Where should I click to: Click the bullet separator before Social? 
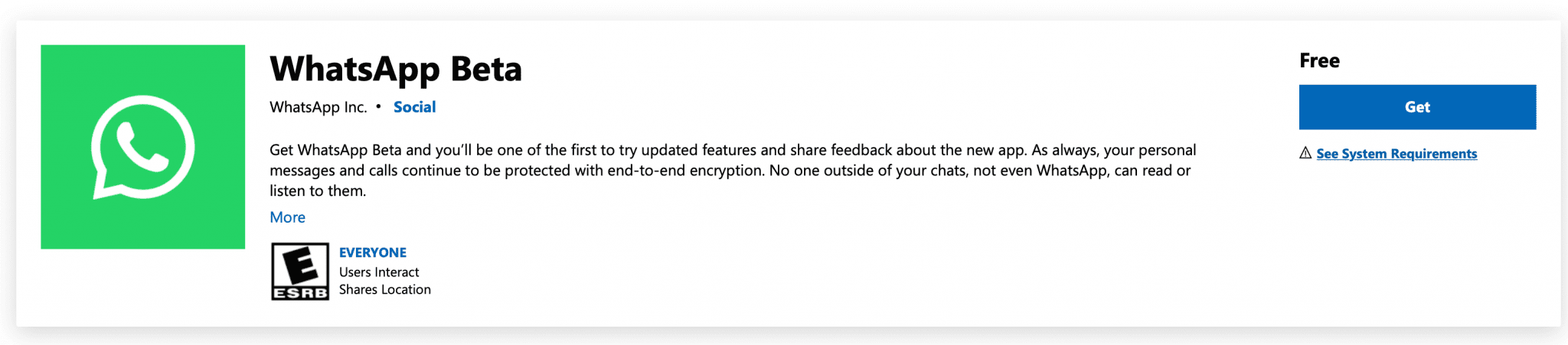pyautogui.click(x=379, y=107)
